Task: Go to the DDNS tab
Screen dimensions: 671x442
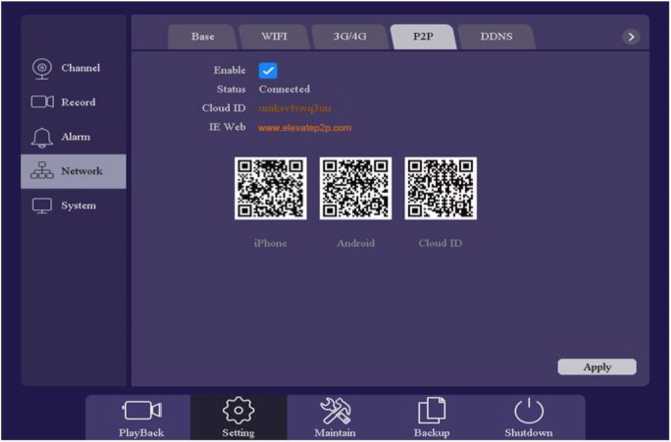Action: pos(497,37)
